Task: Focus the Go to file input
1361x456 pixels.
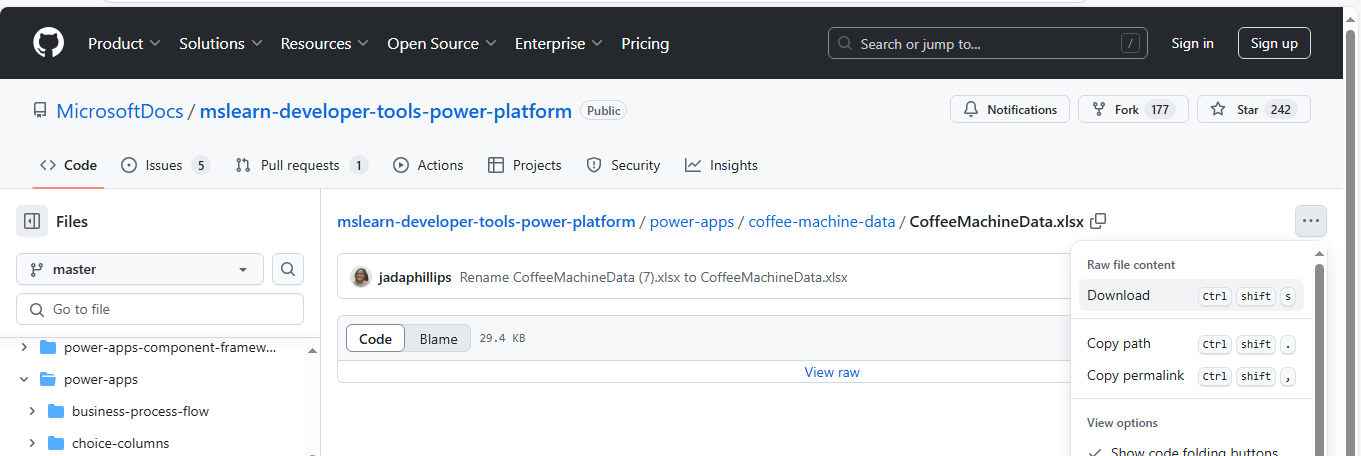Action: 160,309
